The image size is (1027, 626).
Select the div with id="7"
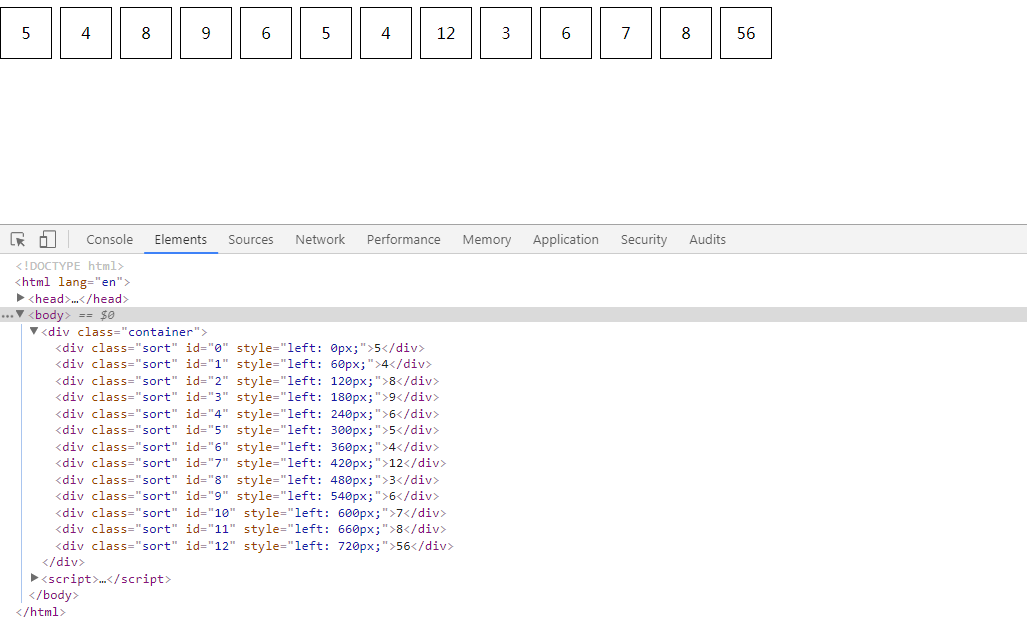click(x=251, y=463)
